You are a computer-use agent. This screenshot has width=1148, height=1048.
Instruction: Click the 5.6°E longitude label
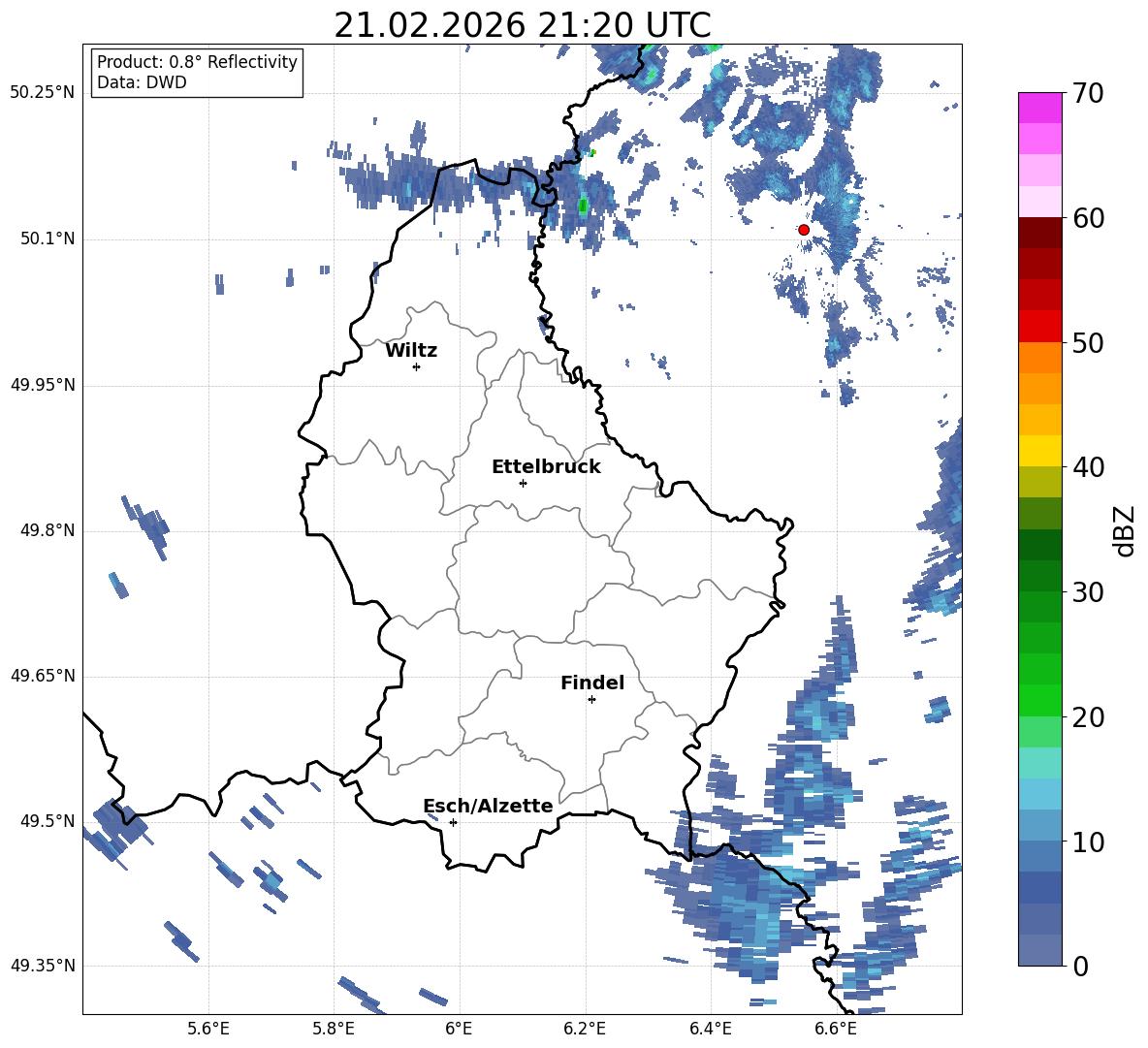point(208,1029)
